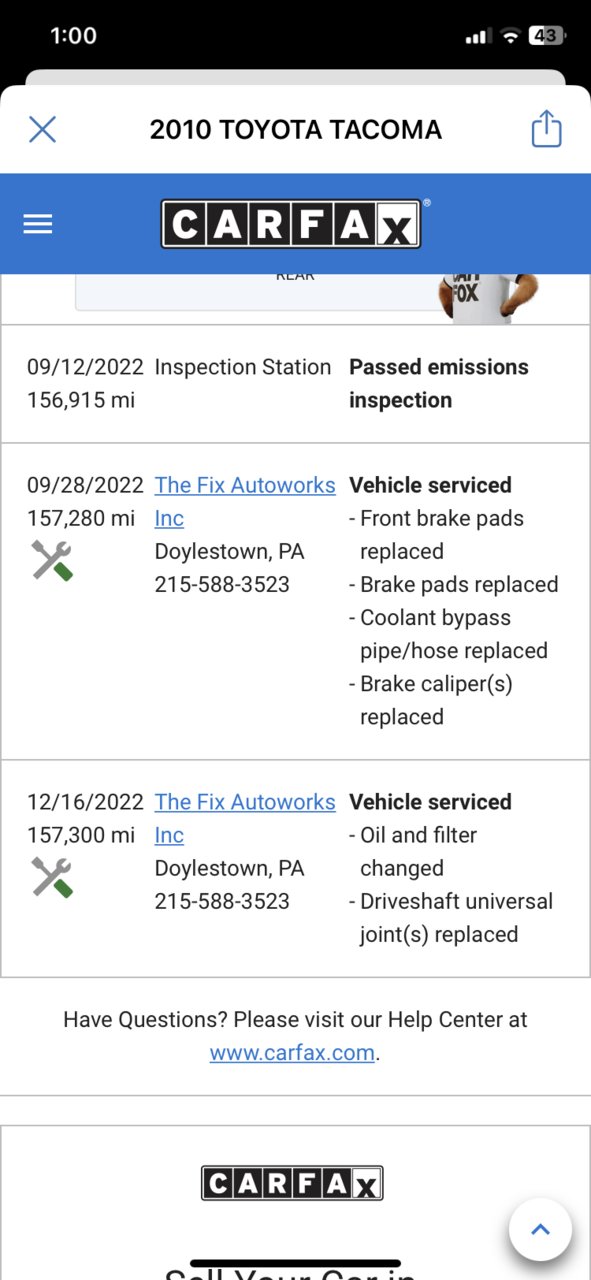This screenshot has height=1280, width=591.
Task: Tap the 2010 TOYOTA TACOMA title
Action: pyautogui.click(x=296, y=129)
